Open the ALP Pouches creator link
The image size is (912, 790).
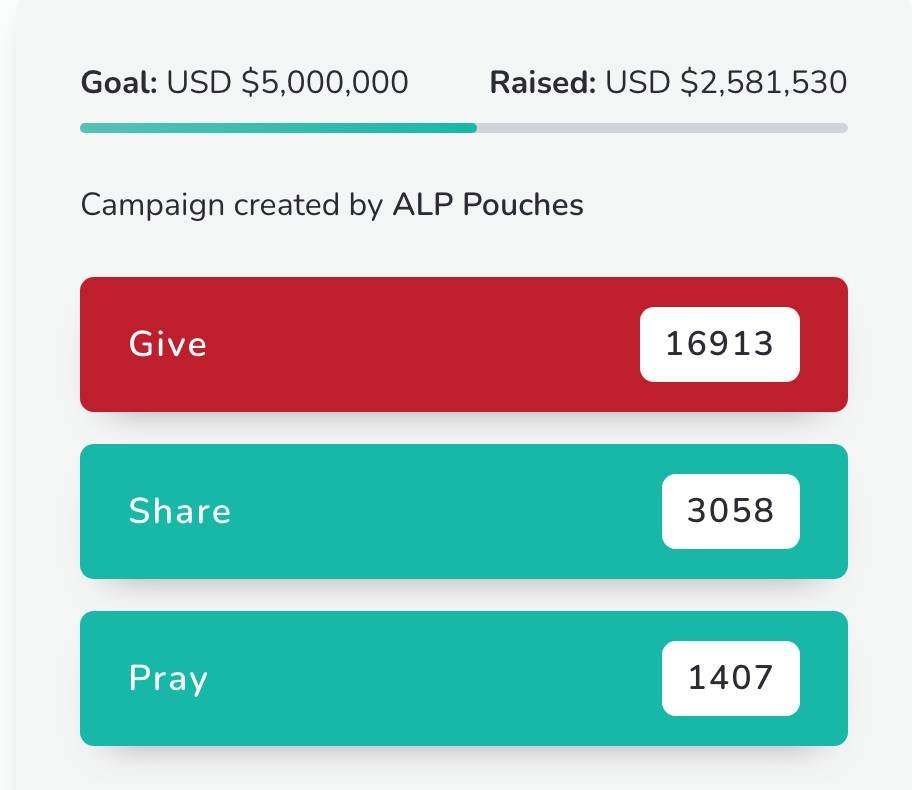487,205
